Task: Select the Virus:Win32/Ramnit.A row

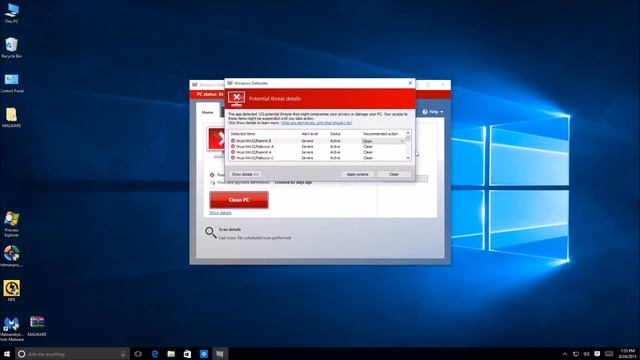Action: click(318, 152)
